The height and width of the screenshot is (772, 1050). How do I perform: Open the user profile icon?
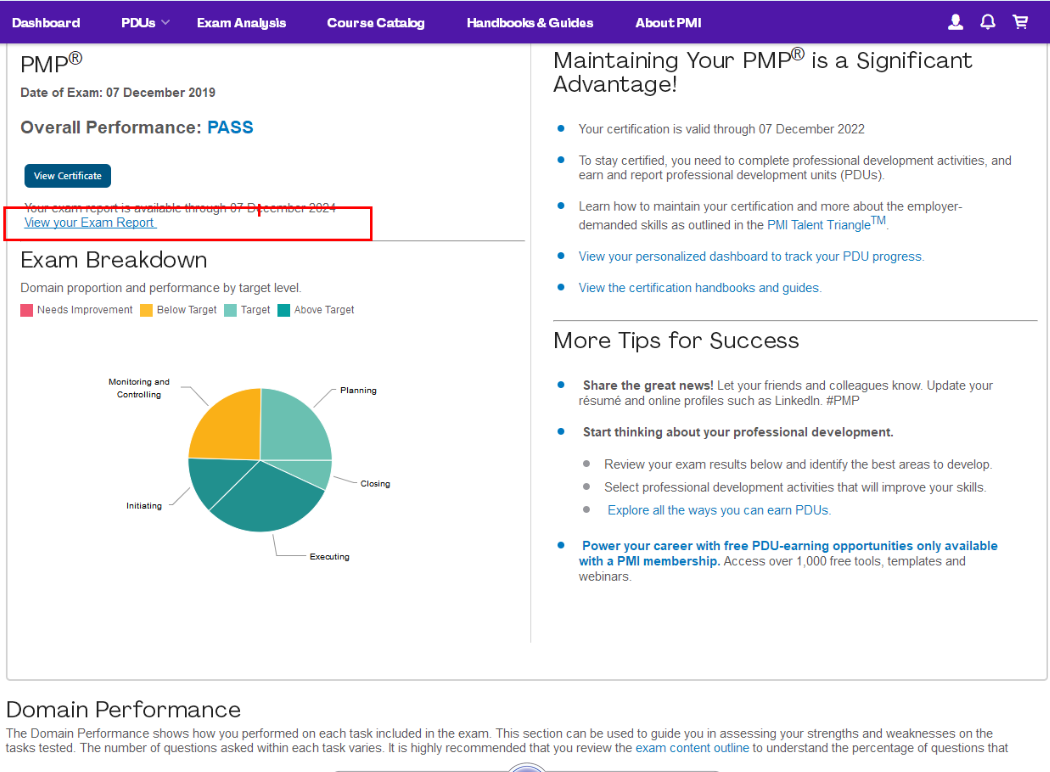click(955, 22)
